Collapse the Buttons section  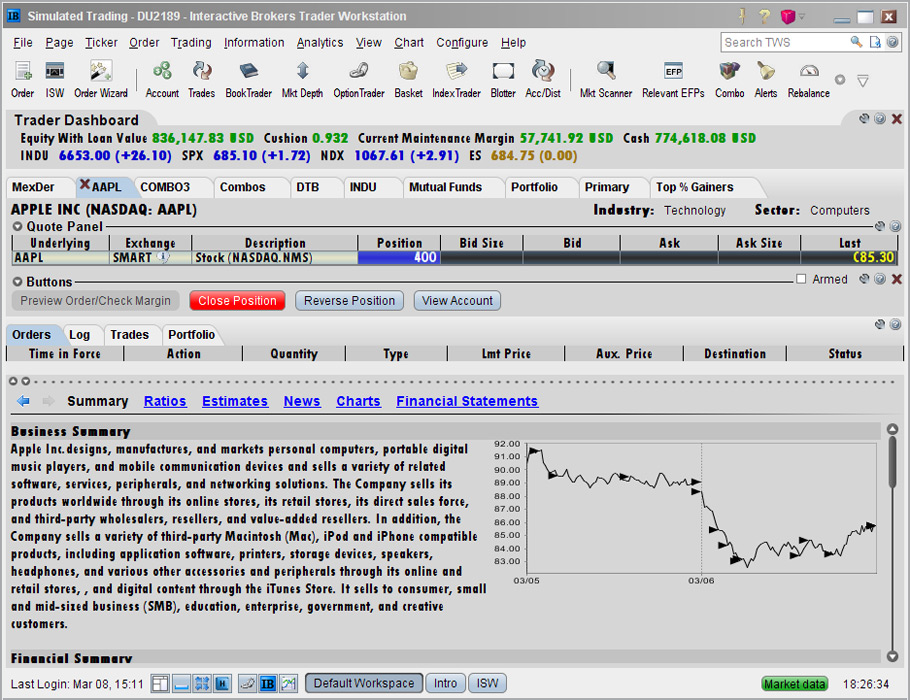click(17, 282)
